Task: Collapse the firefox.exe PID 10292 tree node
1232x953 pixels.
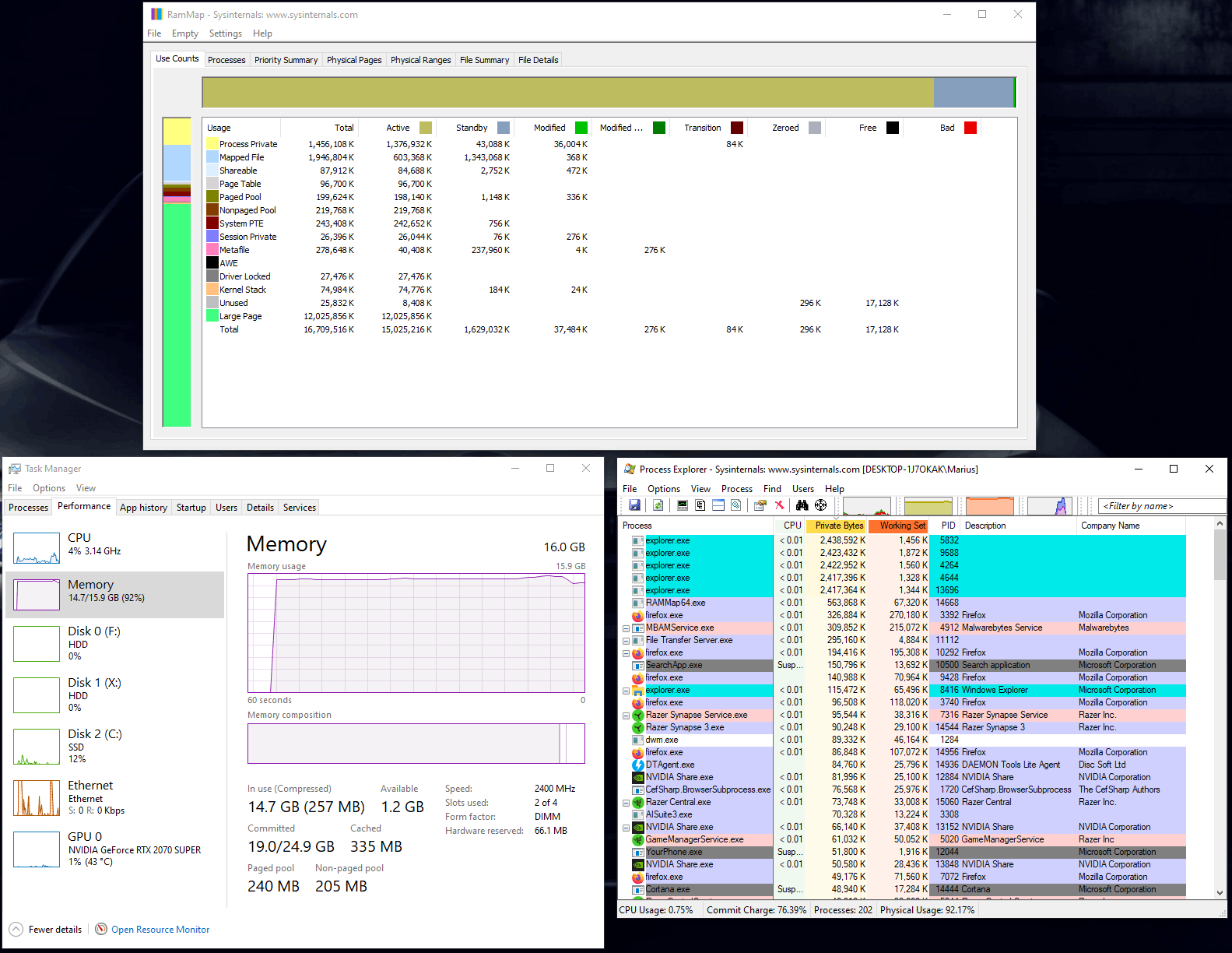Action: 626,652
